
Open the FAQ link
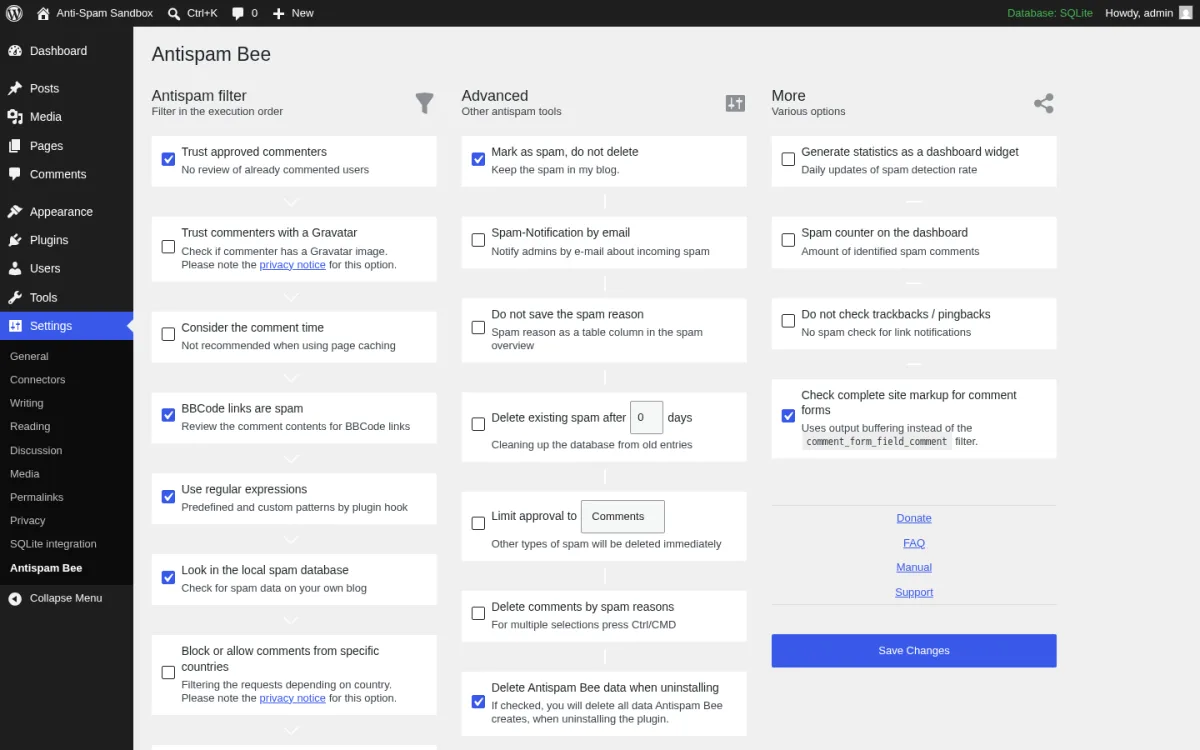tap(914, 543)
